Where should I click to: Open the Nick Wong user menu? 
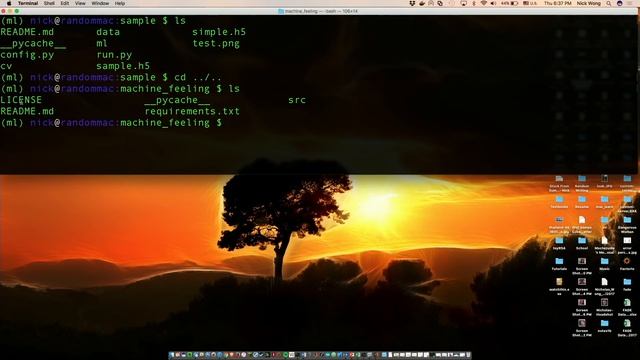click(589, 3)
